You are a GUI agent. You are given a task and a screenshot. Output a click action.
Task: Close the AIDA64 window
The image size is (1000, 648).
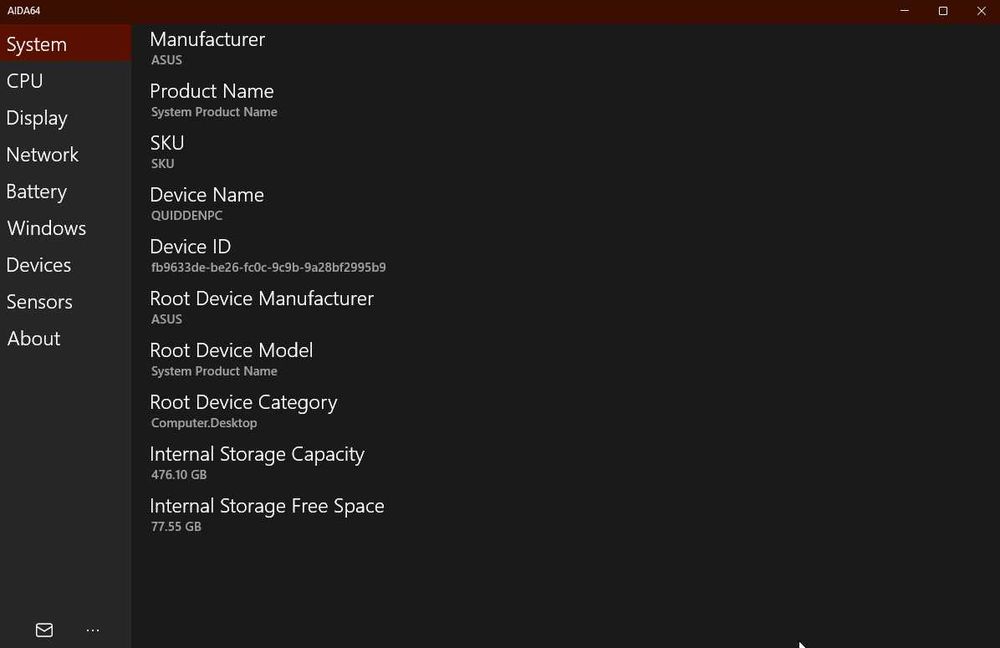(x=980, y=11)
